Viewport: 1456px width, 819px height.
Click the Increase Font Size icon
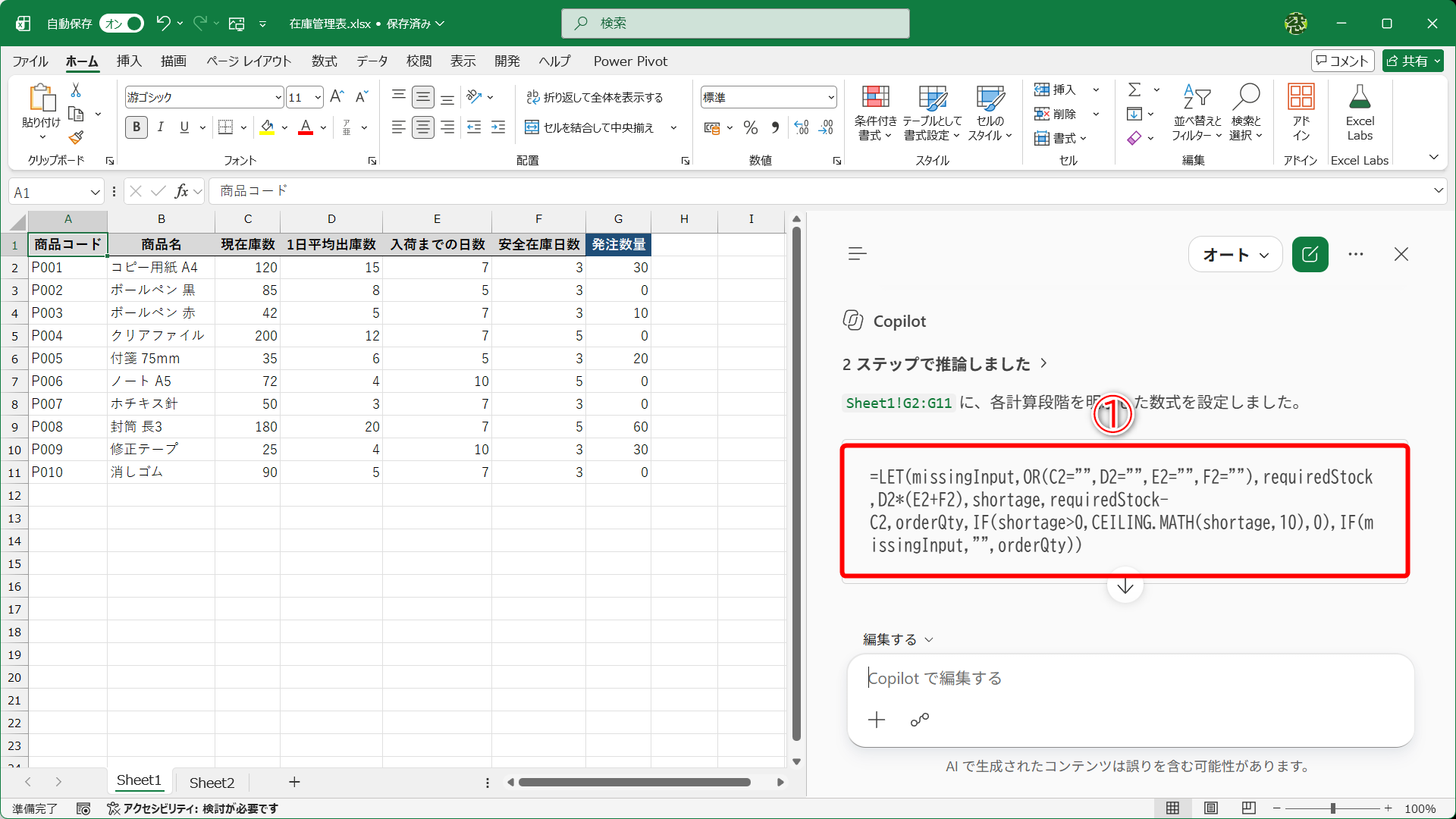point(337,96)
